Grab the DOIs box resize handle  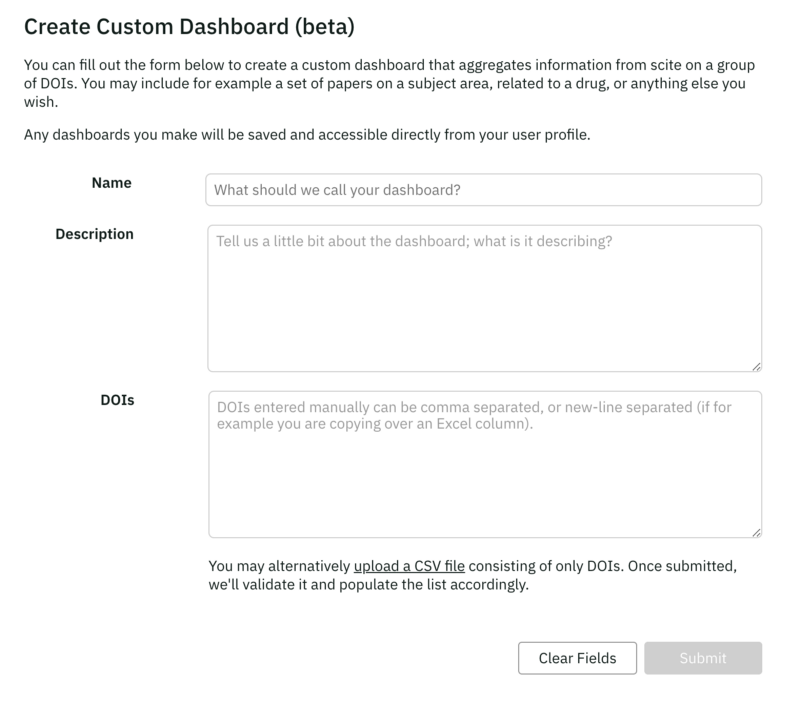pos(756,532)
